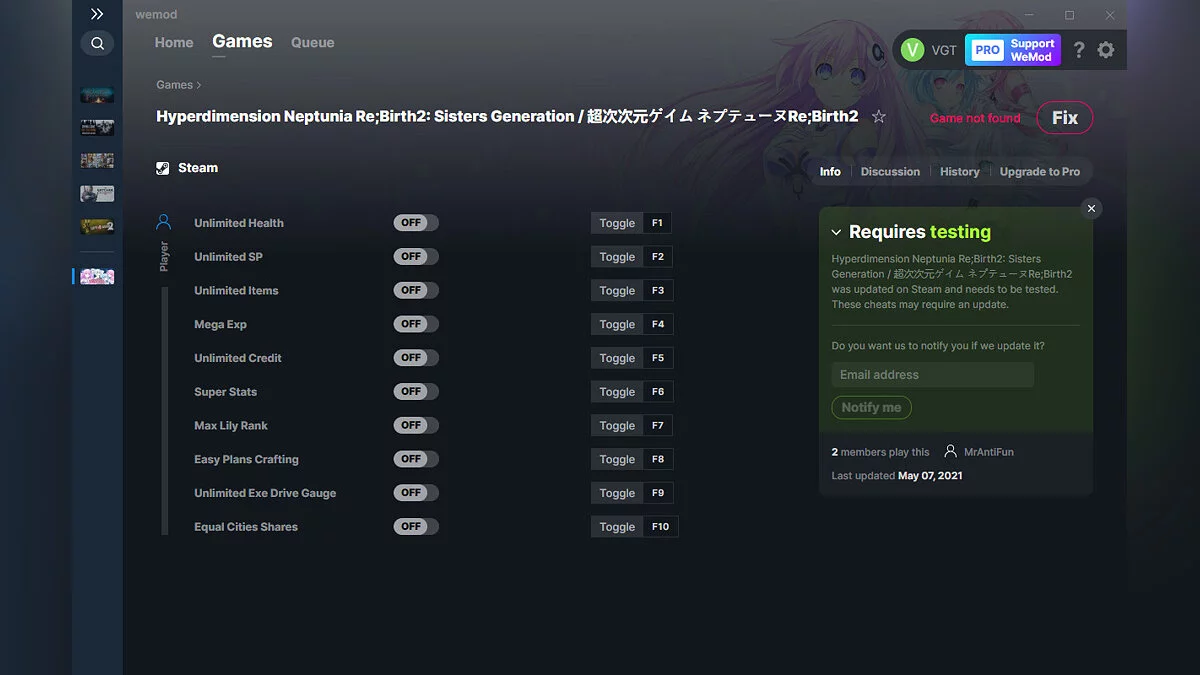Image resolution: width=1200 pixels, height=675 pixels.
Task: Open MrAntiFun author profile icon
Action: (x=951, y=452)
